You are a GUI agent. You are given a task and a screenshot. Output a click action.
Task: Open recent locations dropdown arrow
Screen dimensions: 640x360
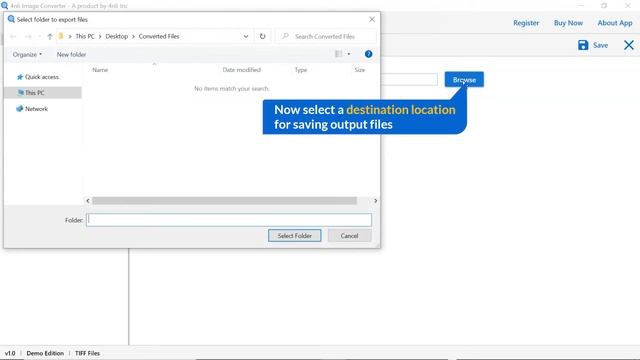39,36
